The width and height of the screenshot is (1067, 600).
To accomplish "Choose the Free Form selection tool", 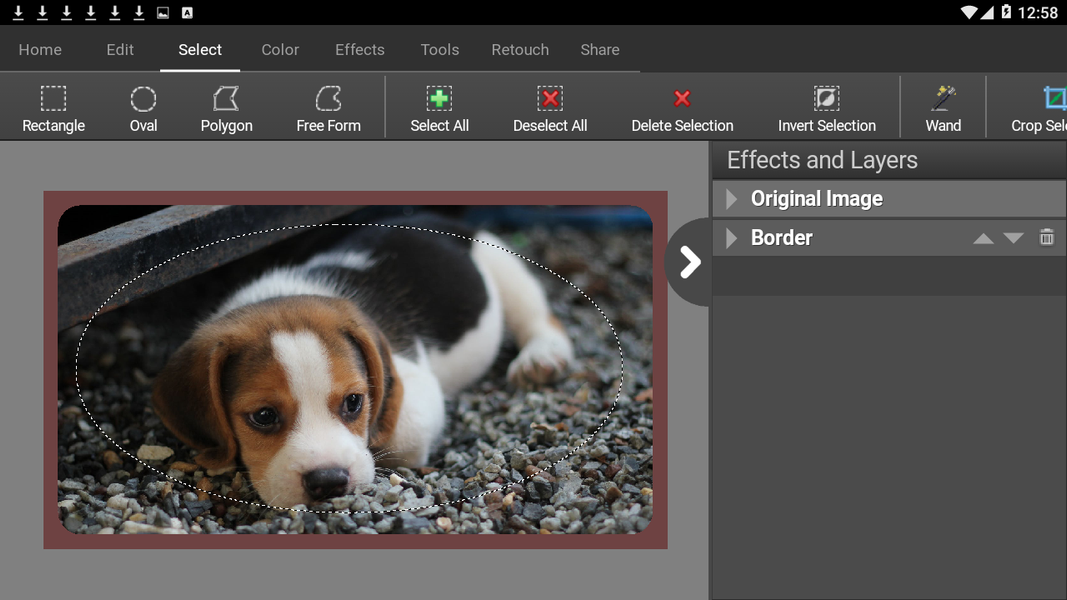I will (328, 106).
